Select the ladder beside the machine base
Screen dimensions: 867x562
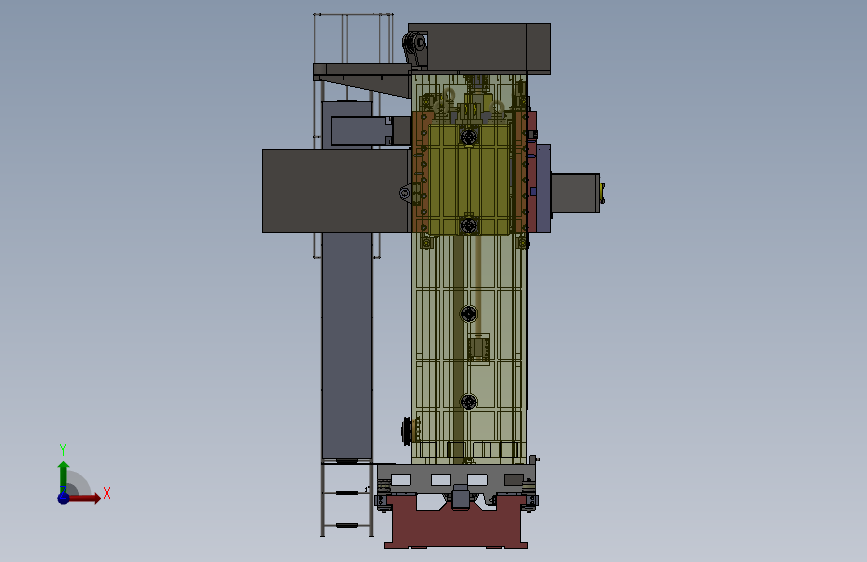[347, 499]
